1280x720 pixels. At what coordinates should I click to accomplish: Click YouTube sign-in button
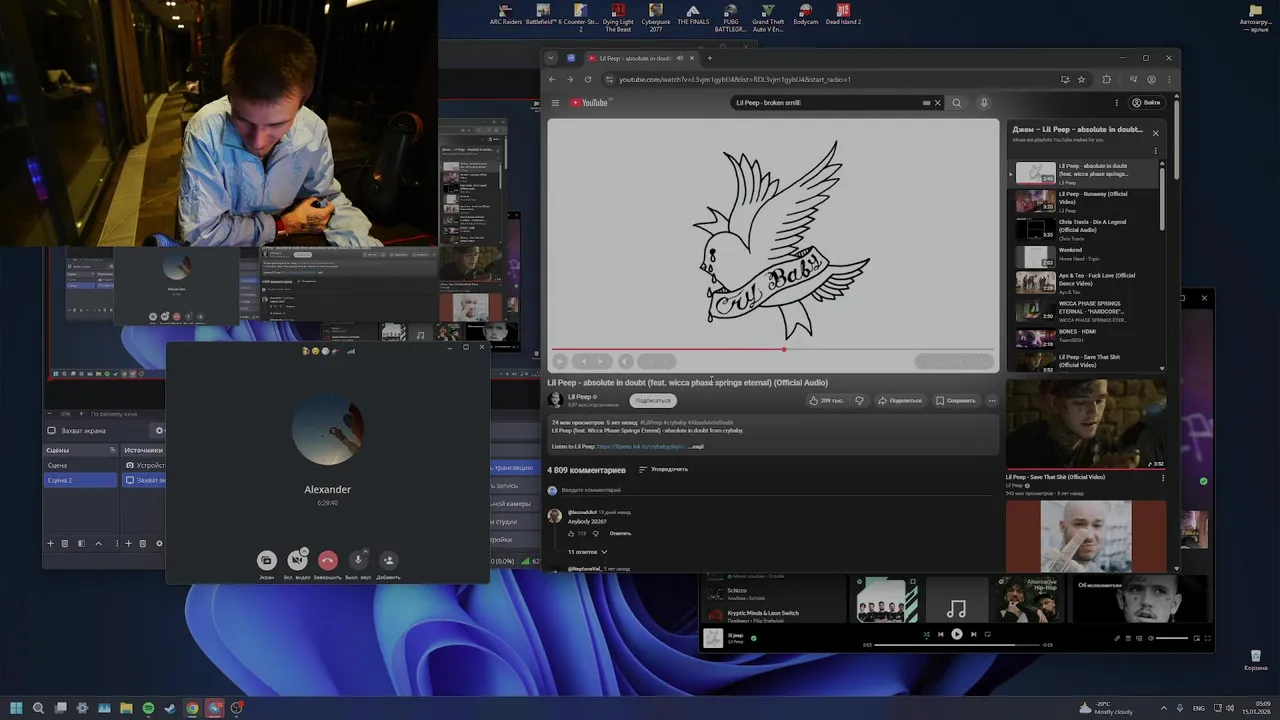click(x=1147, y=102)
